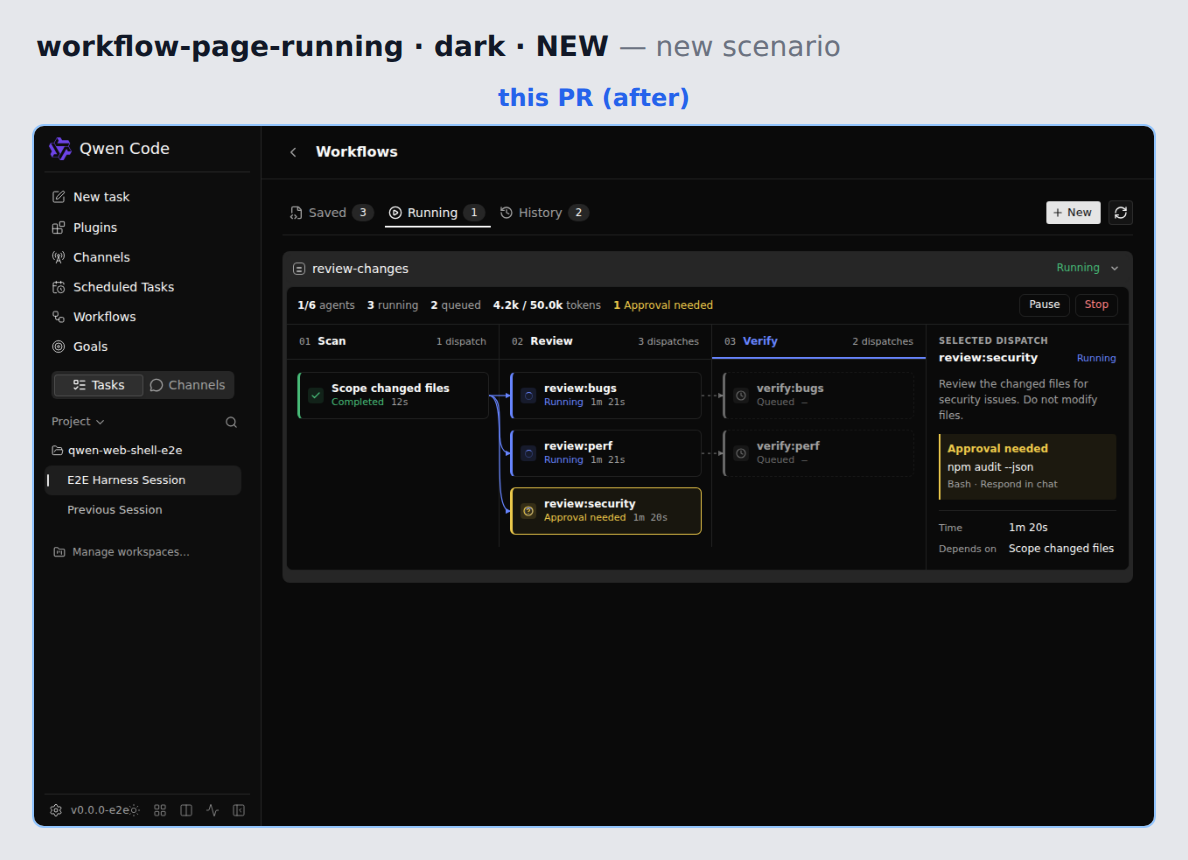The height and width of the screenshot is (860, 1188).
Task: Select the 01 Scan stage header
Action: (x=392, y=342)
